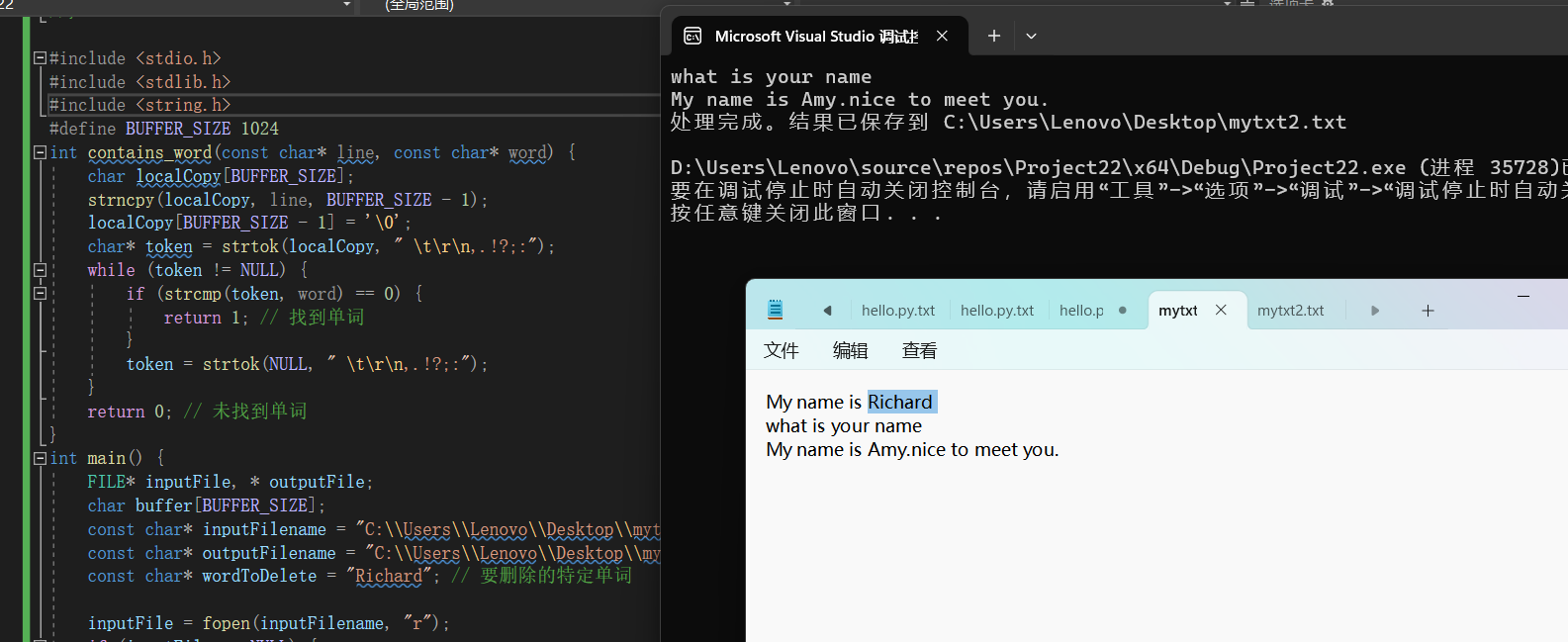Collapse the while loop code block
Image resolution: width=1568 pixels, height=642 pixels.
coord(41,270)
